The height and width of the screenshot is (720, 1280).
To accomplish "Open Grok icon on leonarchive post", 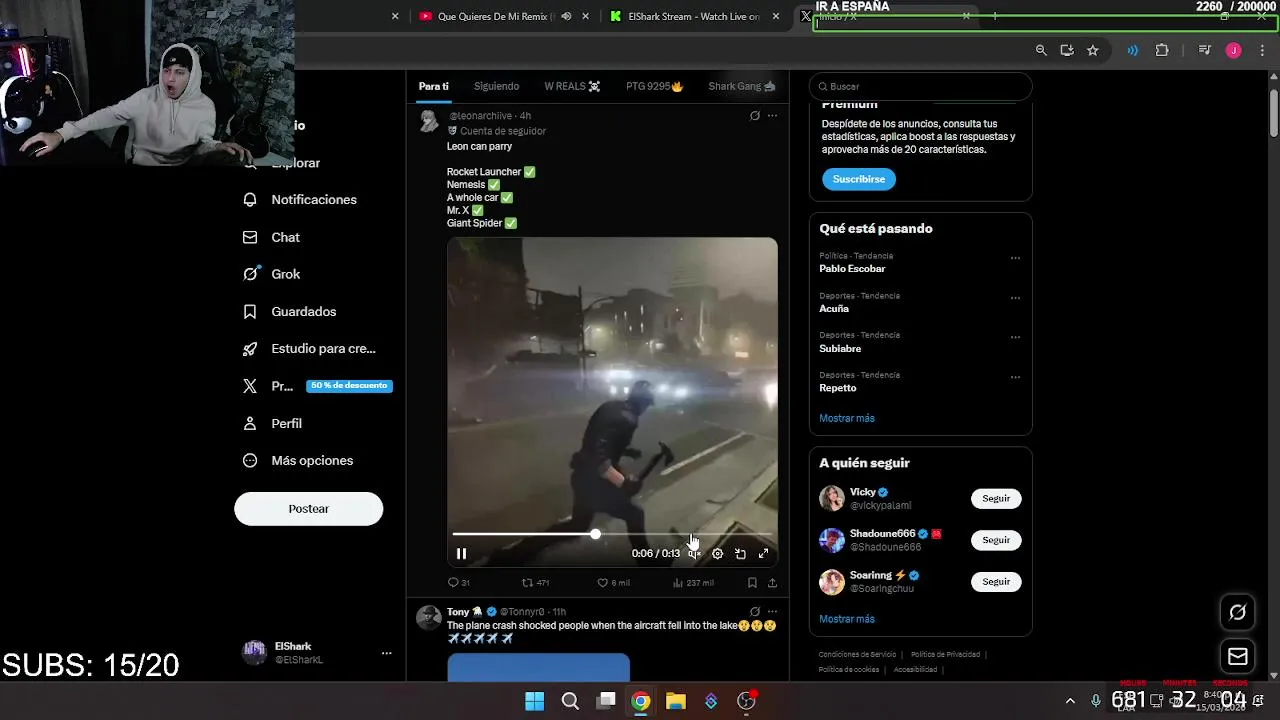I will [755, 116].
